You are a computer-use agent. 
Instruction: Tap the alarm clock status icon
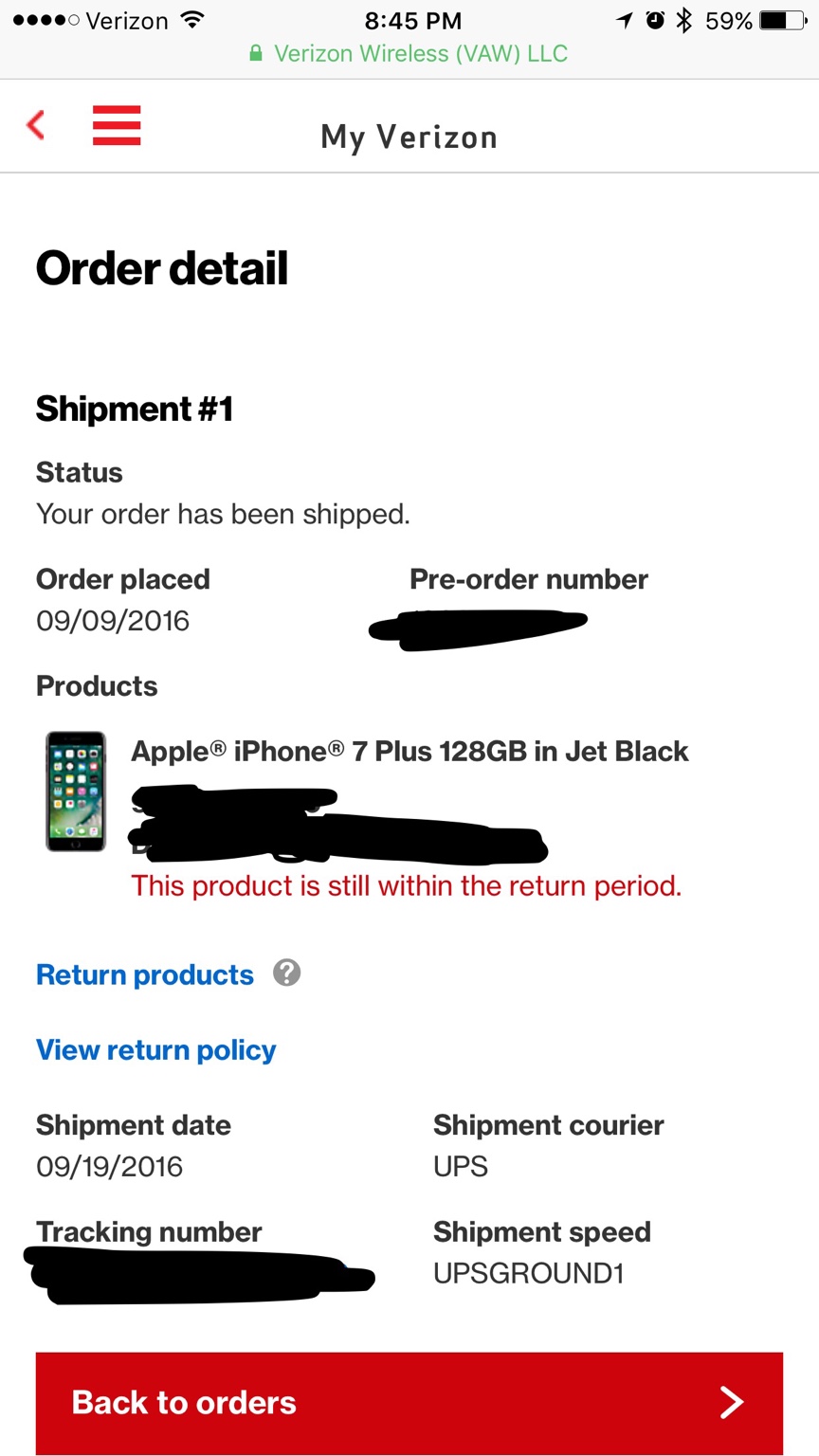[655, 20]
